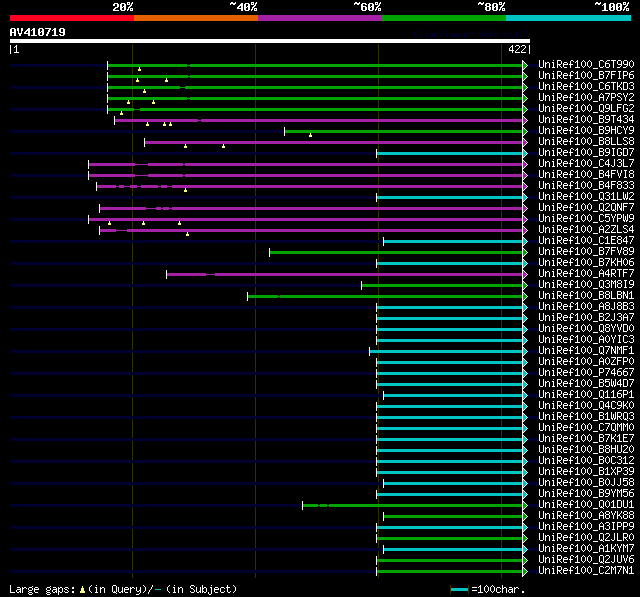Click the green alignment bar of UniRef100_B8LBN1

click(385, 297)
